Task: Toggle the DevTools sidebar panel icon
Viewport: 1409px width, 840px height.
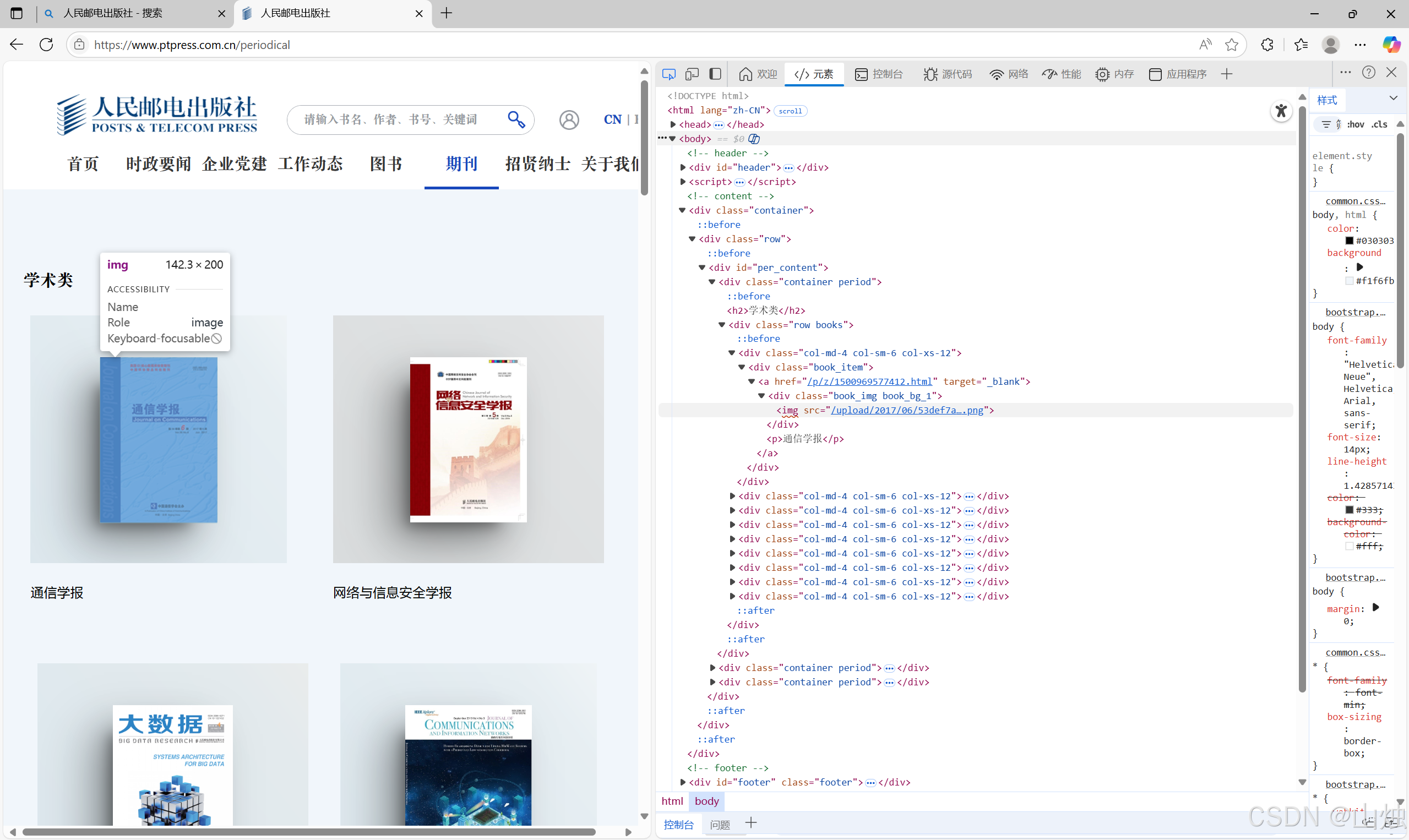Action: coord(715,74)
